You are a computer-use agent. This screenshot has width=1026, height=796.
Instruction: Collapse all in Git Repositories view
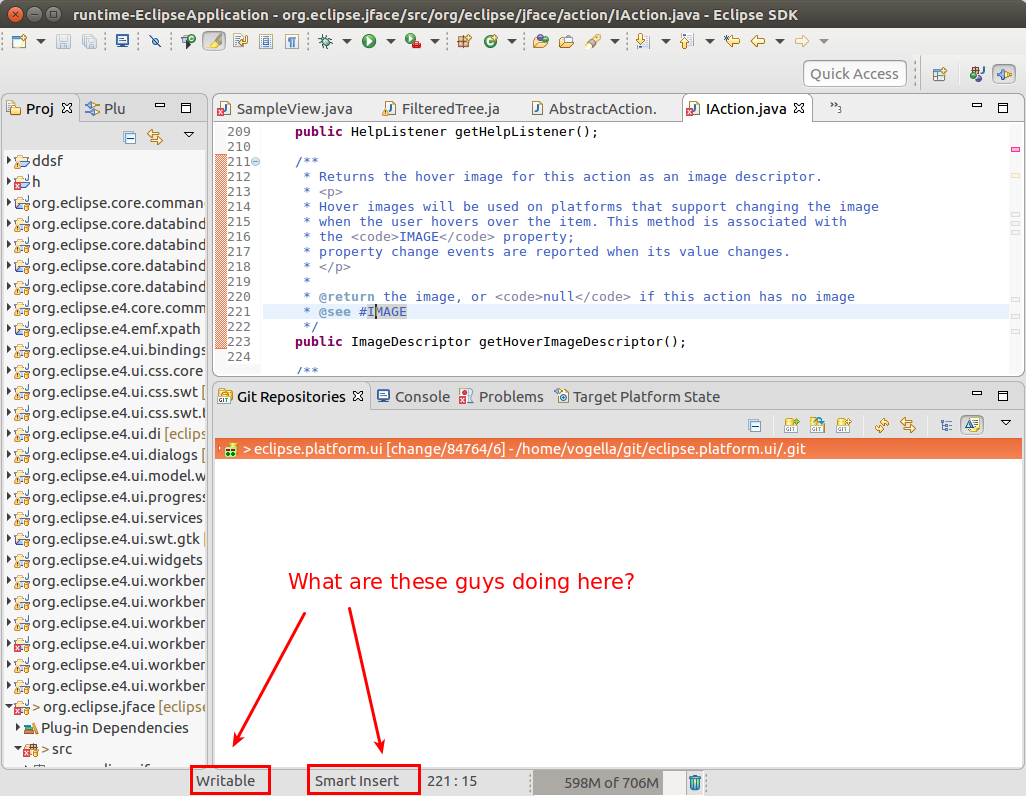tap(754, 425)
